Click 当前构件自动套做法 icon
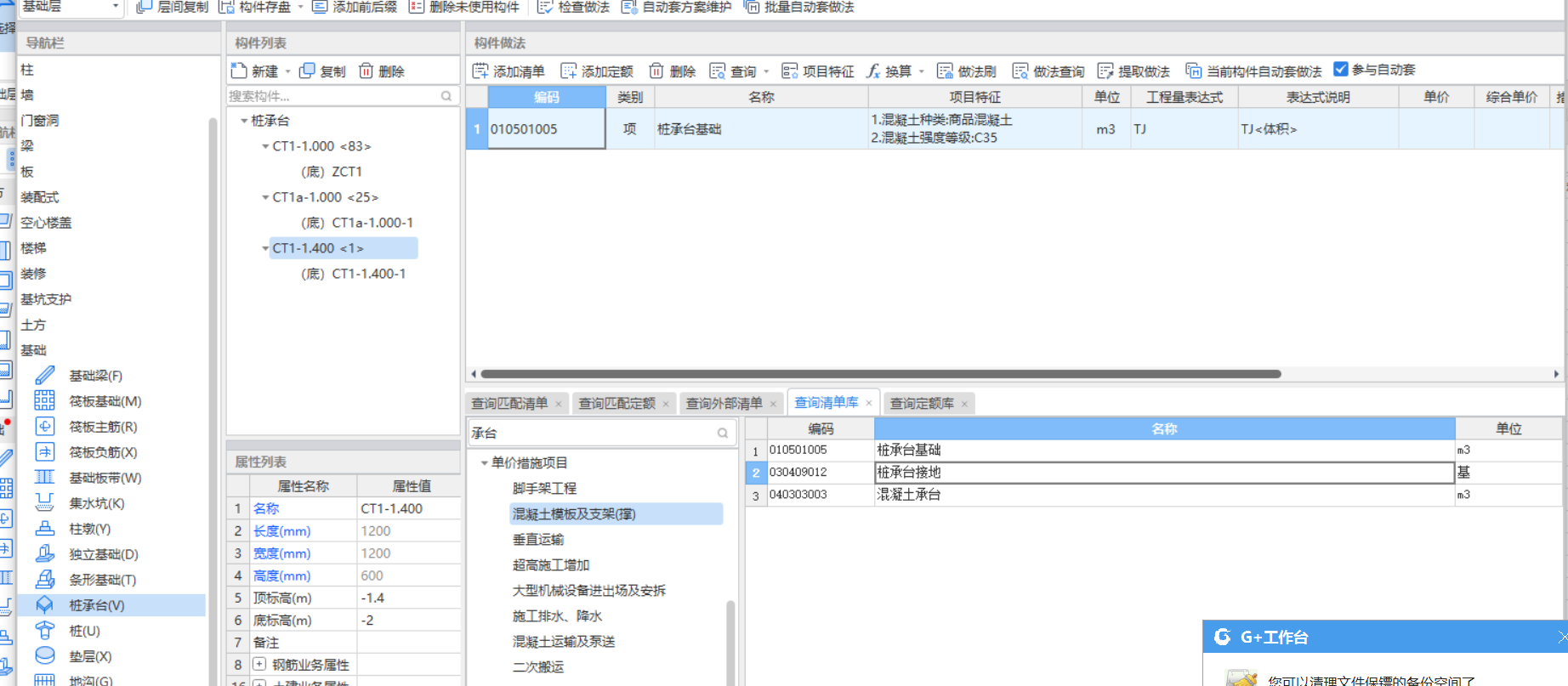This screenshot has width=1568, height=686. 1194,71
